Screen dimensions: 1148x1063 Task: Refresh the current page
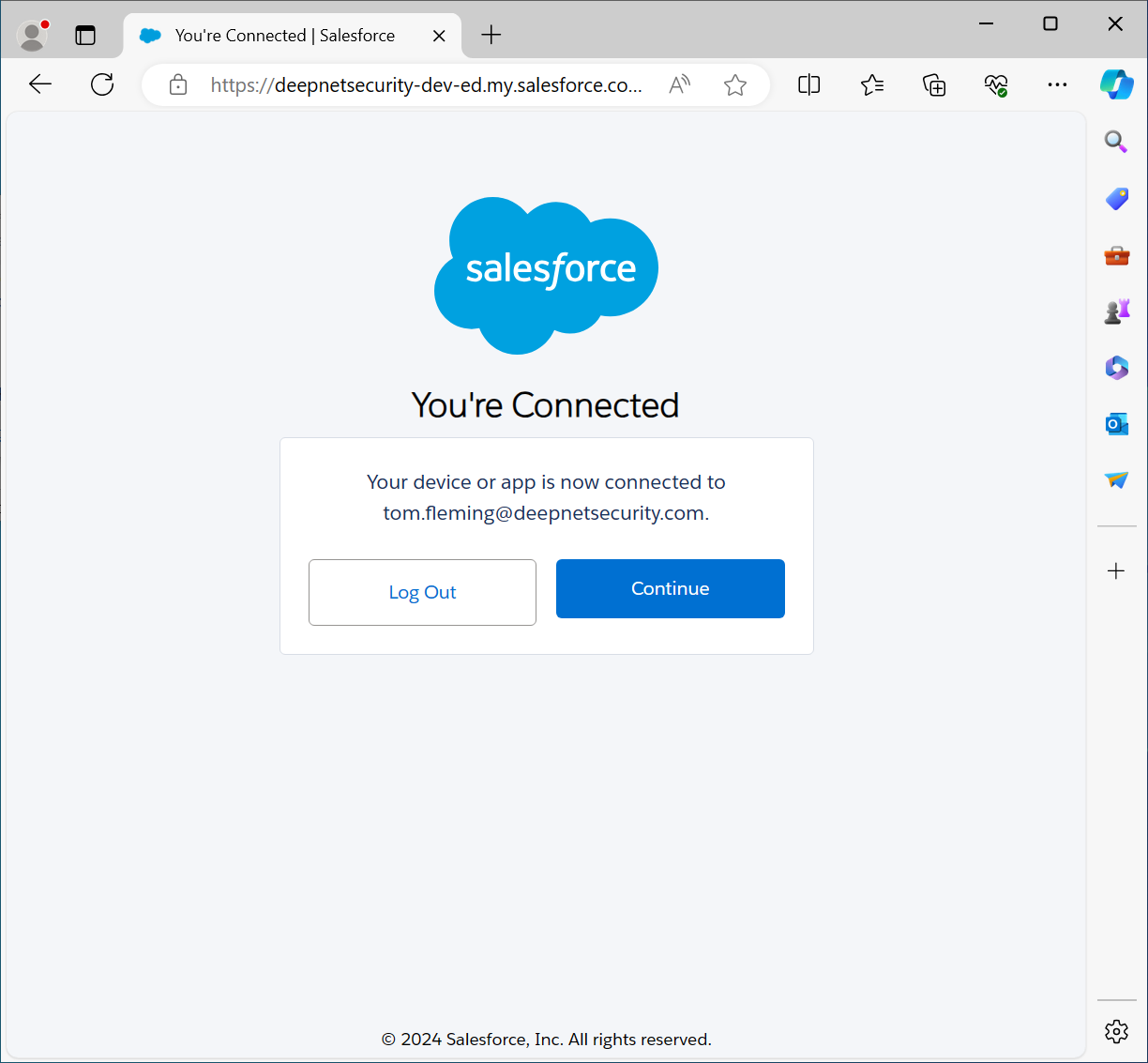point(102,84)
